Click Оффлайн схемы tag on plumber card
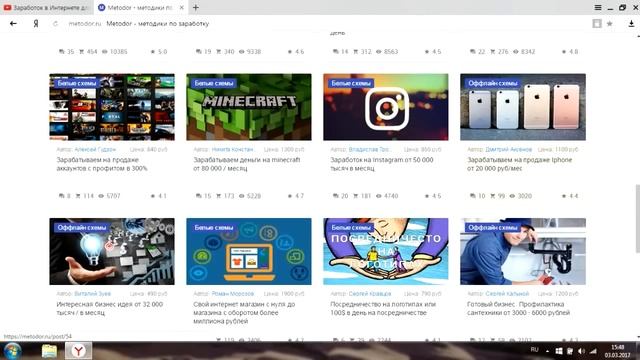Screen dimensions: 640x360 [x=492, y=227]
